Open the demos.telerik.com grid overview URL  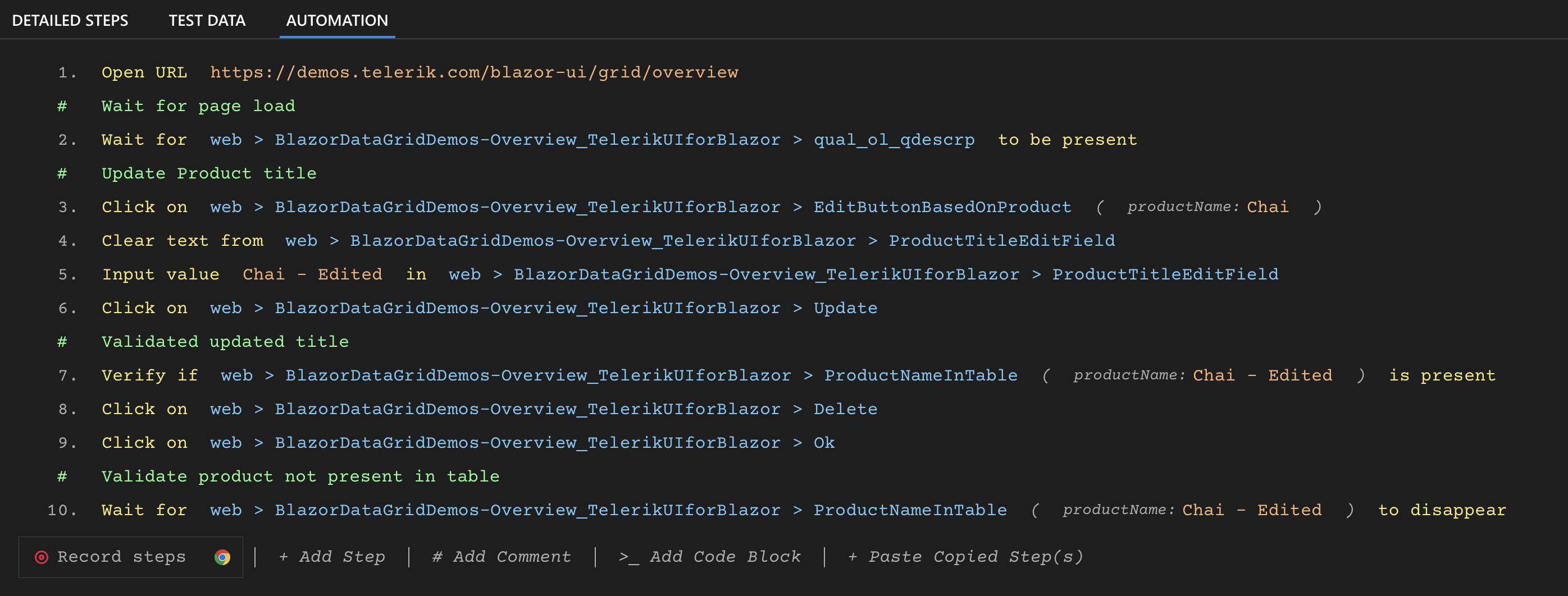point(473,72)
